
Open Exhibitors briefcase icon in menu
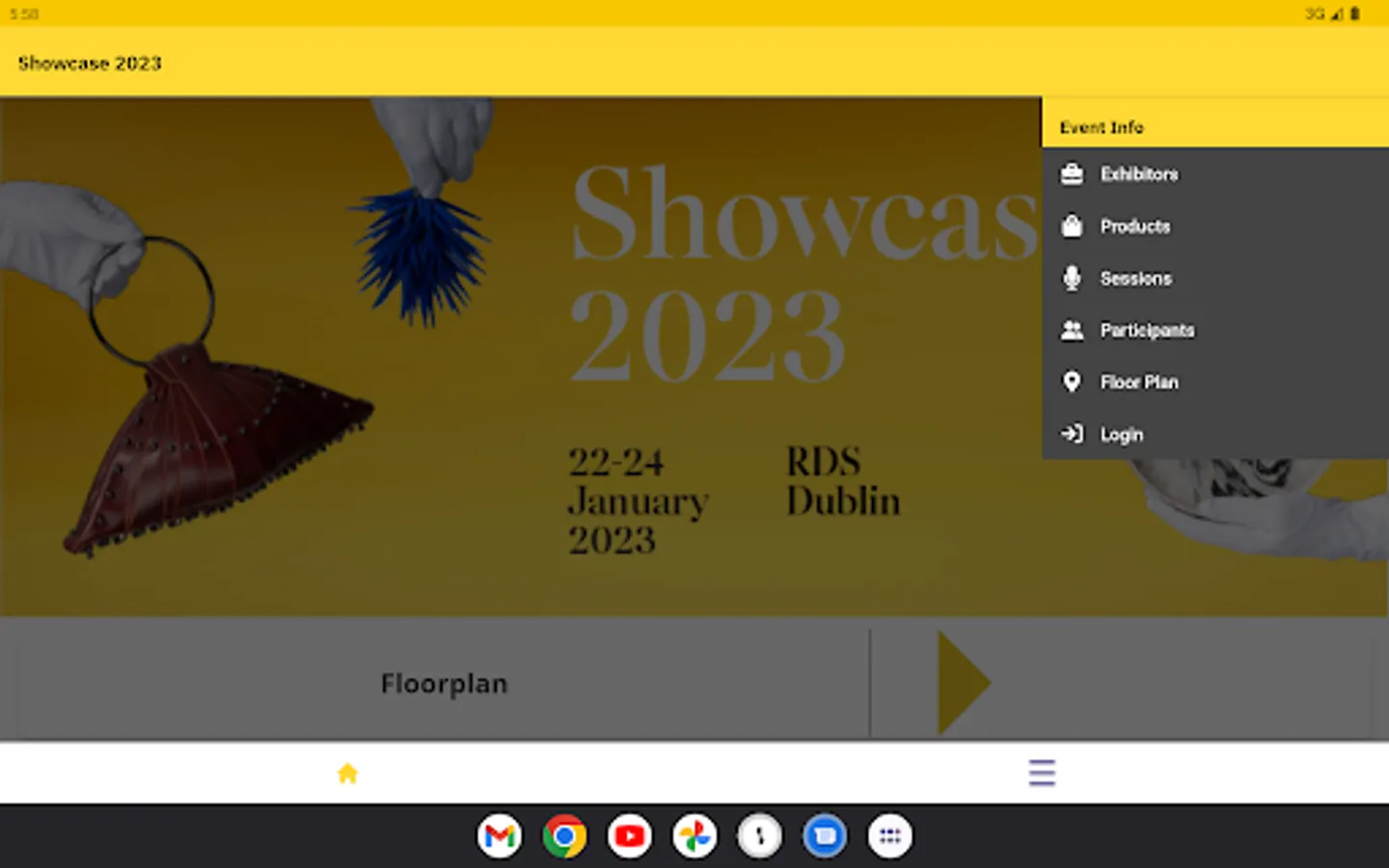tap(1072, 174)
